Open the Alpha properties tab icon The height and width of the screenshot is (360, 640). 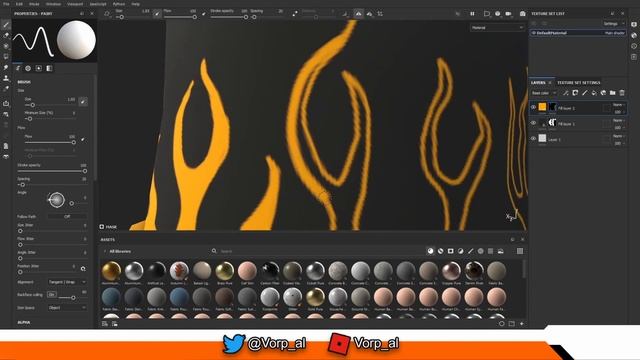(x=28, y=68)
